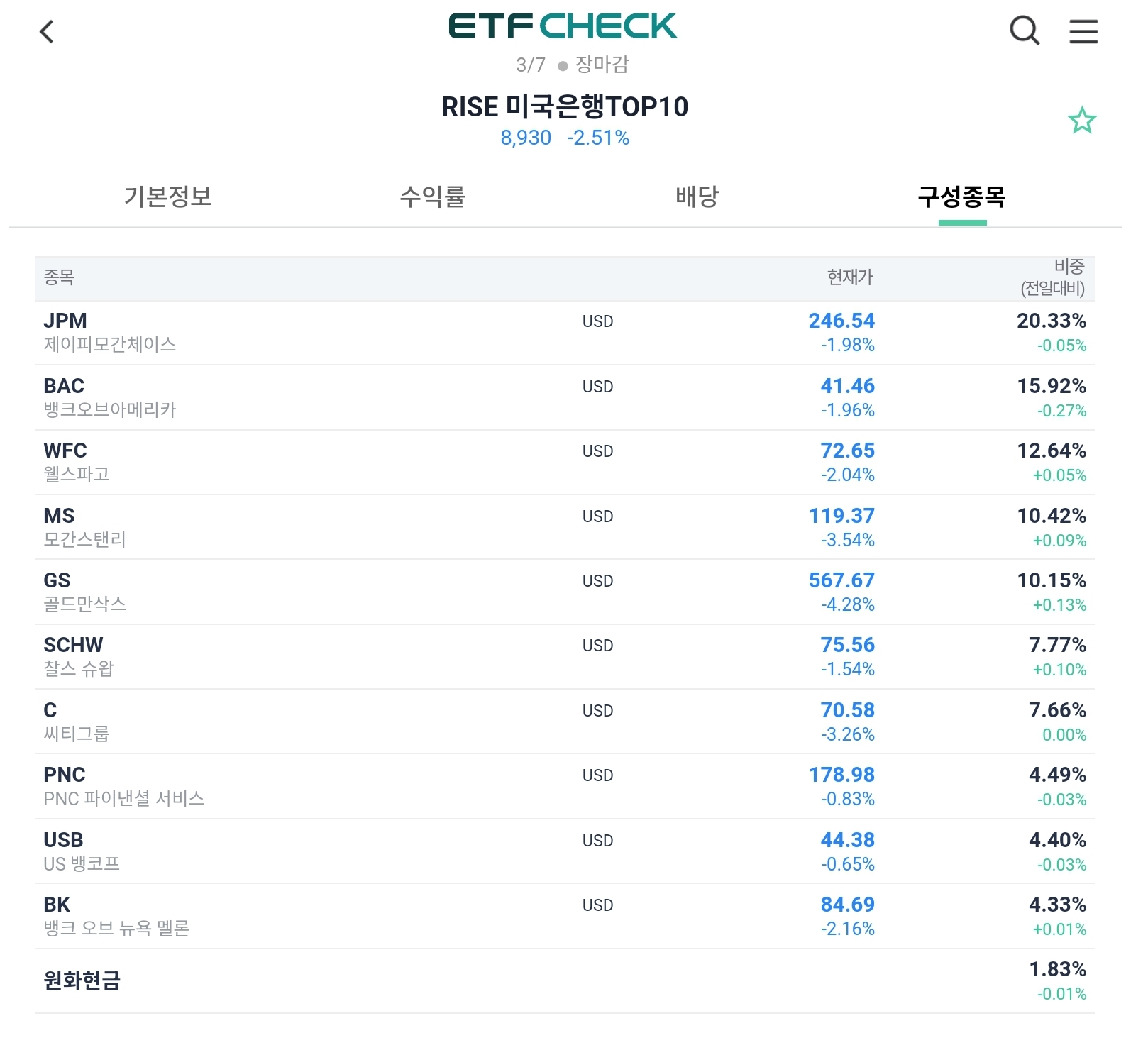The height and width of the screenshot is (1050, 1148).
Task: Switch to the 기본정보 tab
Action: point(168,197)
